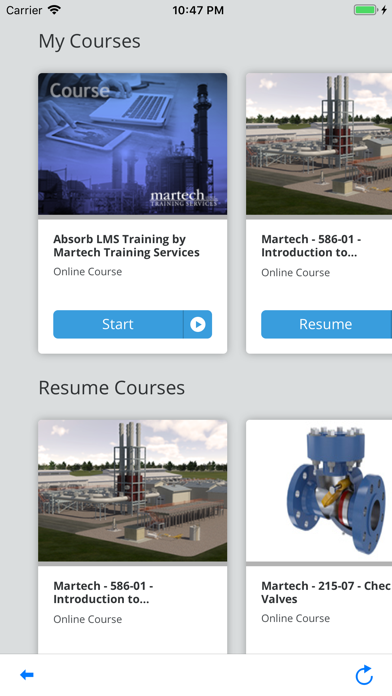Image resolution: width=392 pixels, height=696 pixels.
Task: Select 'Martech - 586-01' title in My Courses
Action: (x=311, y=246)
